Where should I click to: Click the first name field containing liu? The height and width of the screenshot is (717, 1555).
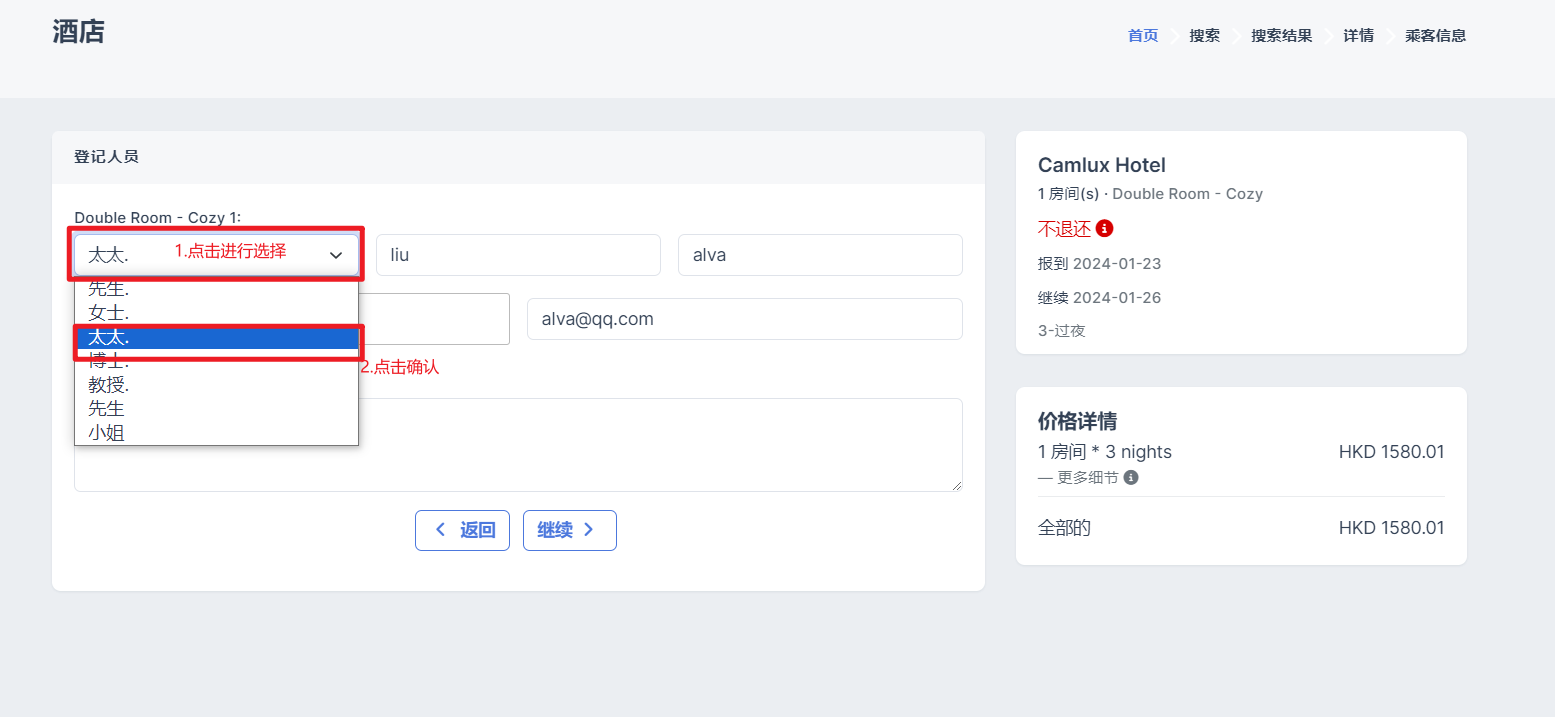pos(518,255)
